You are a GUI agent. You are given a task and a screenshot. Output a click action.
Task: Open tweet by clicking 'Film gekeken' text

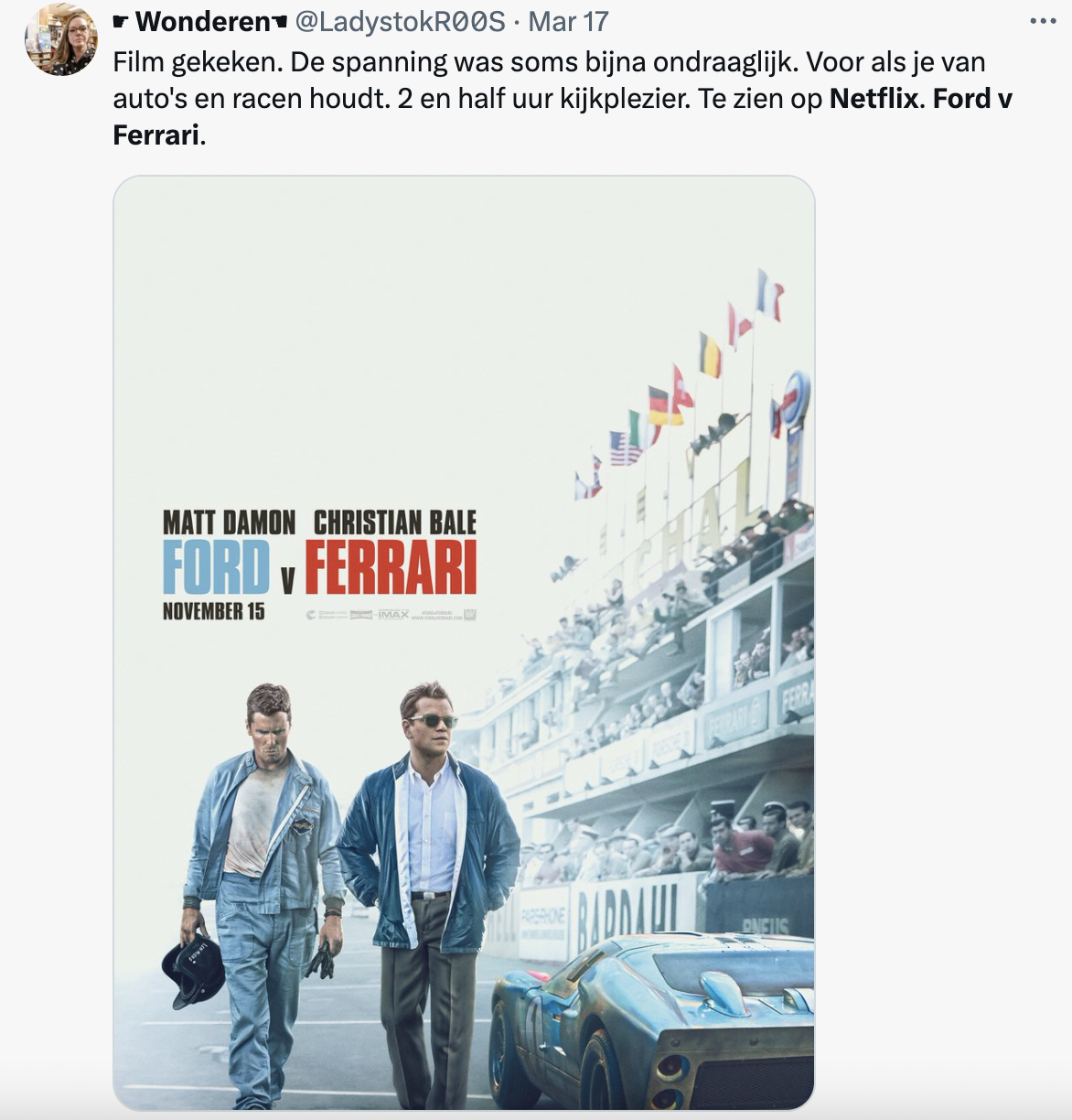click(197, 61)
